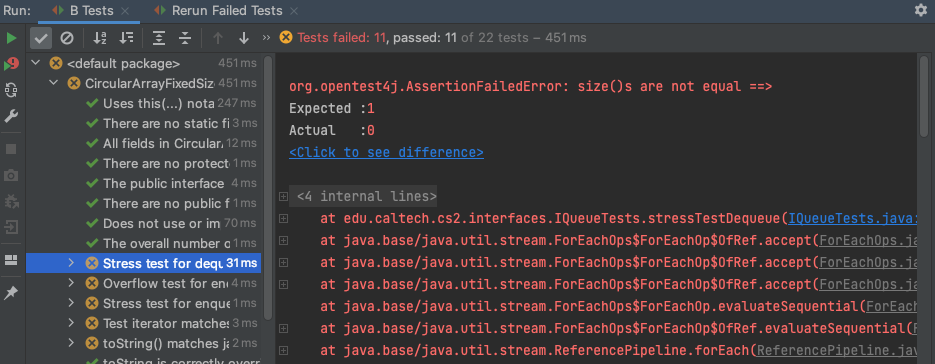935x364 pixels.
Task: Expand the 4 internal lines fold
Action: coord(283,196)
